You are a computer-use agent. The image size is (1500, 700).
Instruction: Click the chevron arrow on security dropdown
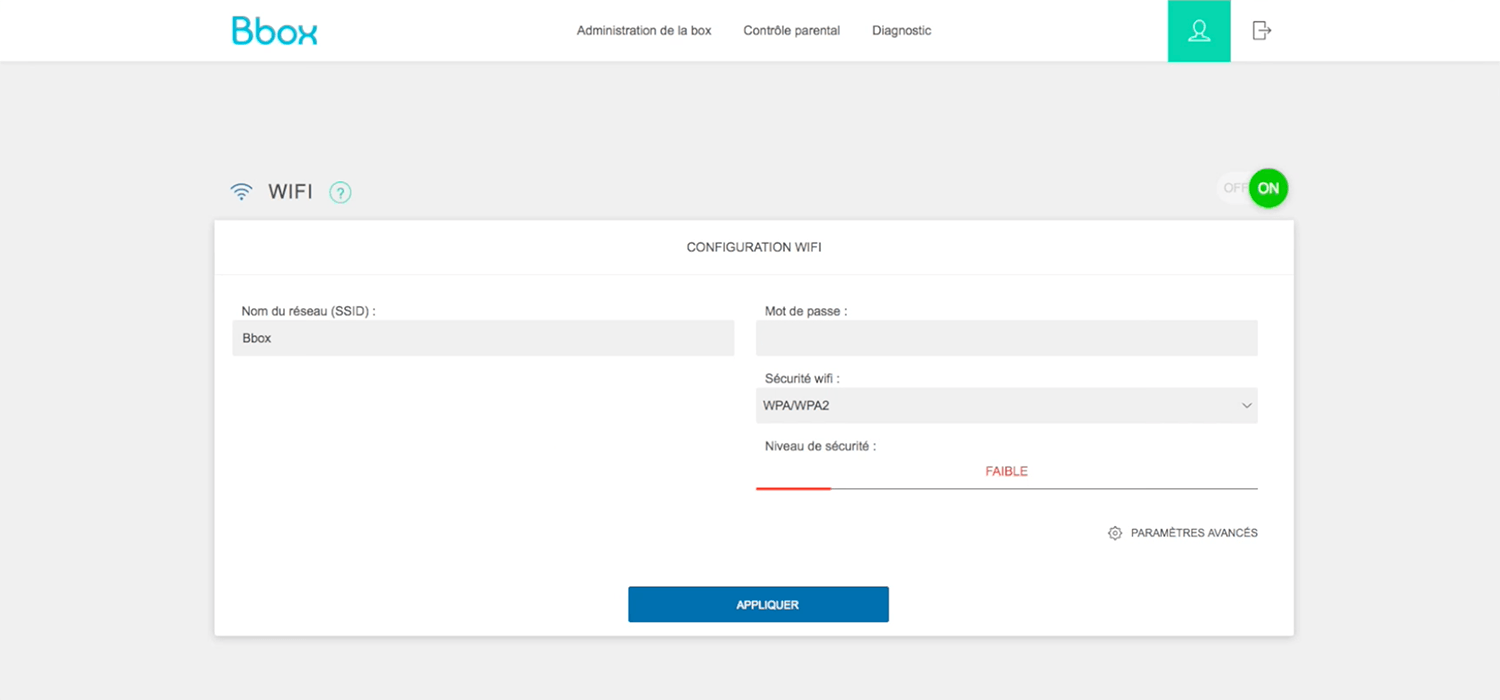click(1246, 406)
